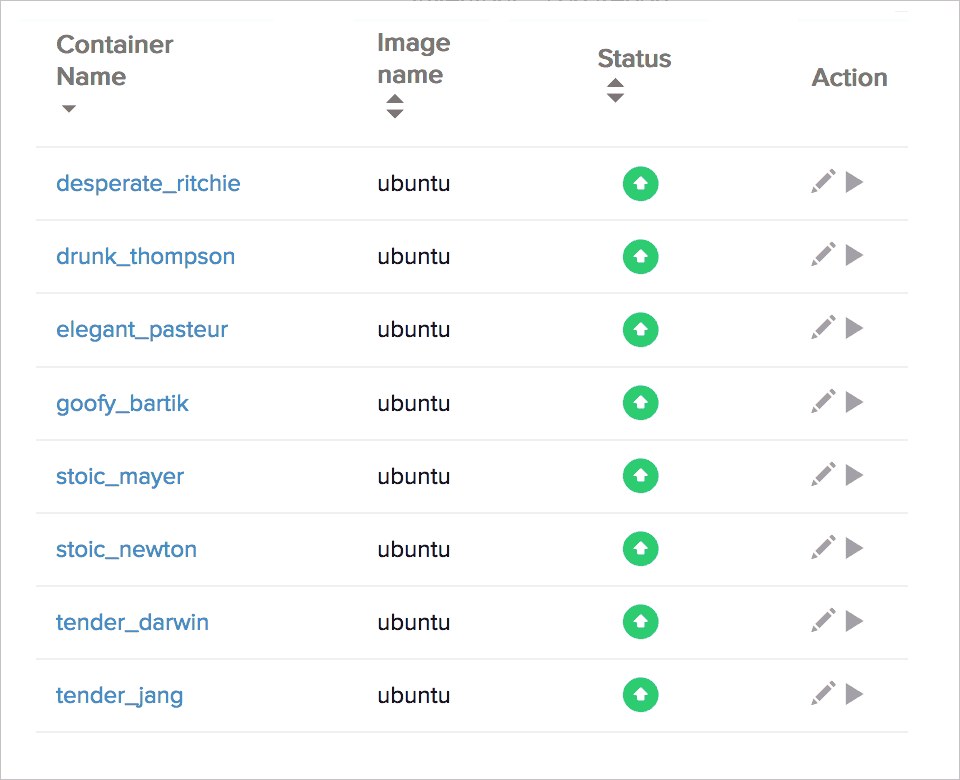
Task: Start the stoic_newton container
Action: click(855, 547)
